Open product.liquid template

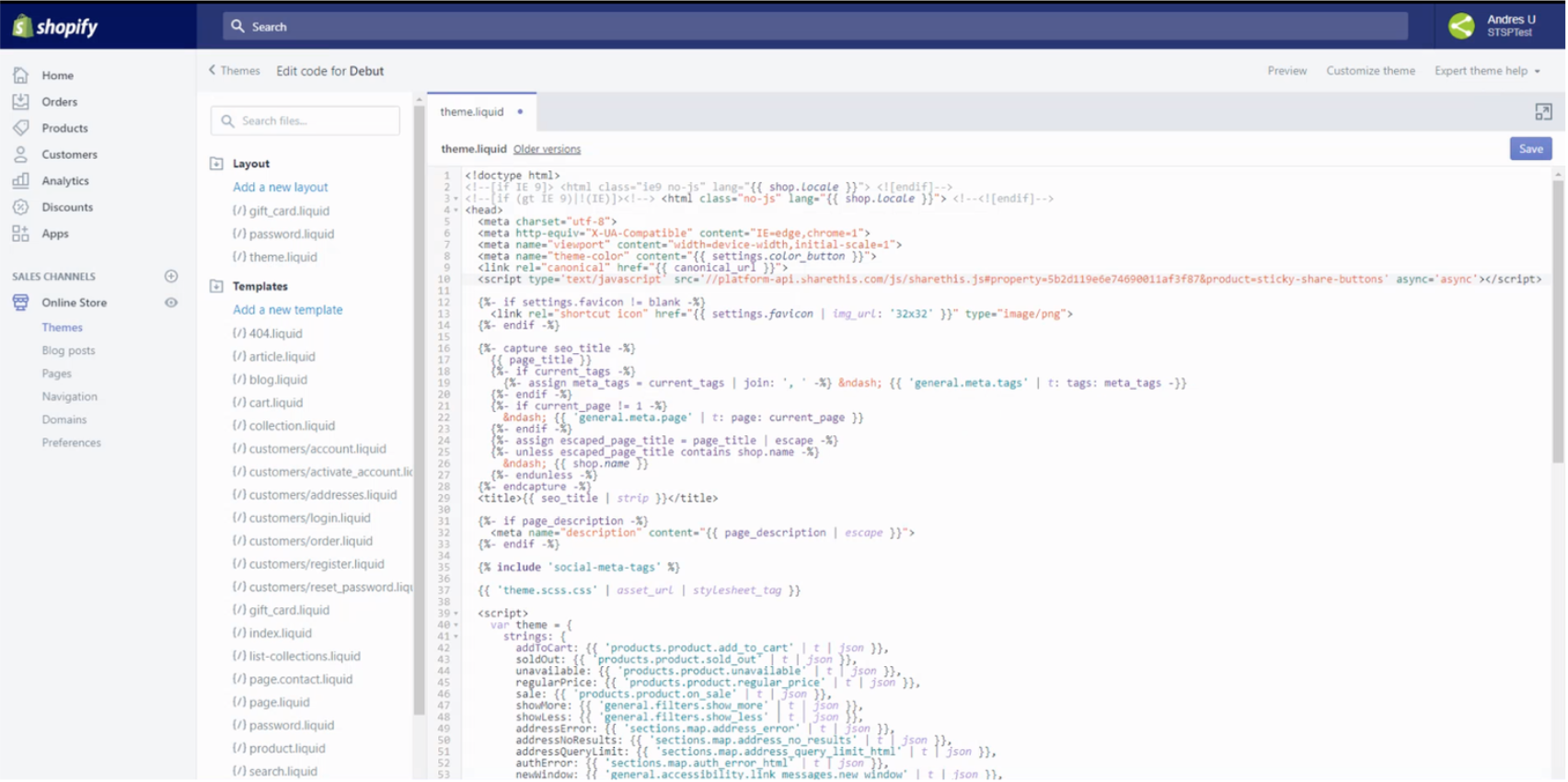coord(279,748)
